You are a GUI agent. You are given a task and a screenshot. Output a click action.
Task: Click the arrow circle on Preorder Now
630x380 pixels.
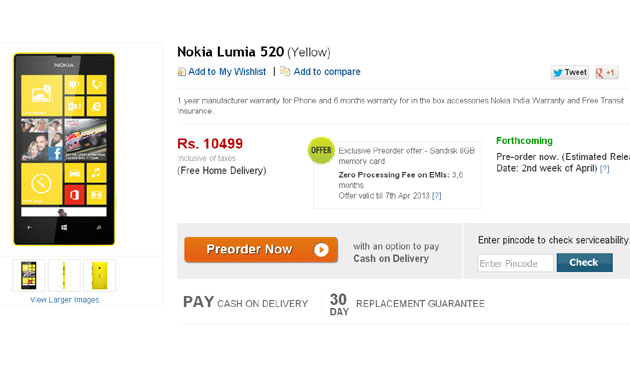coord(321,250)
